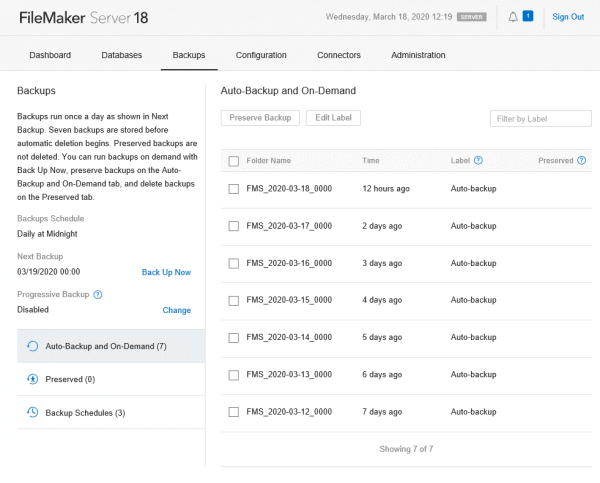Click the Preserved download-circle icon
The width and height of the screenshot is (600, 483).
[x=33, y=379]
